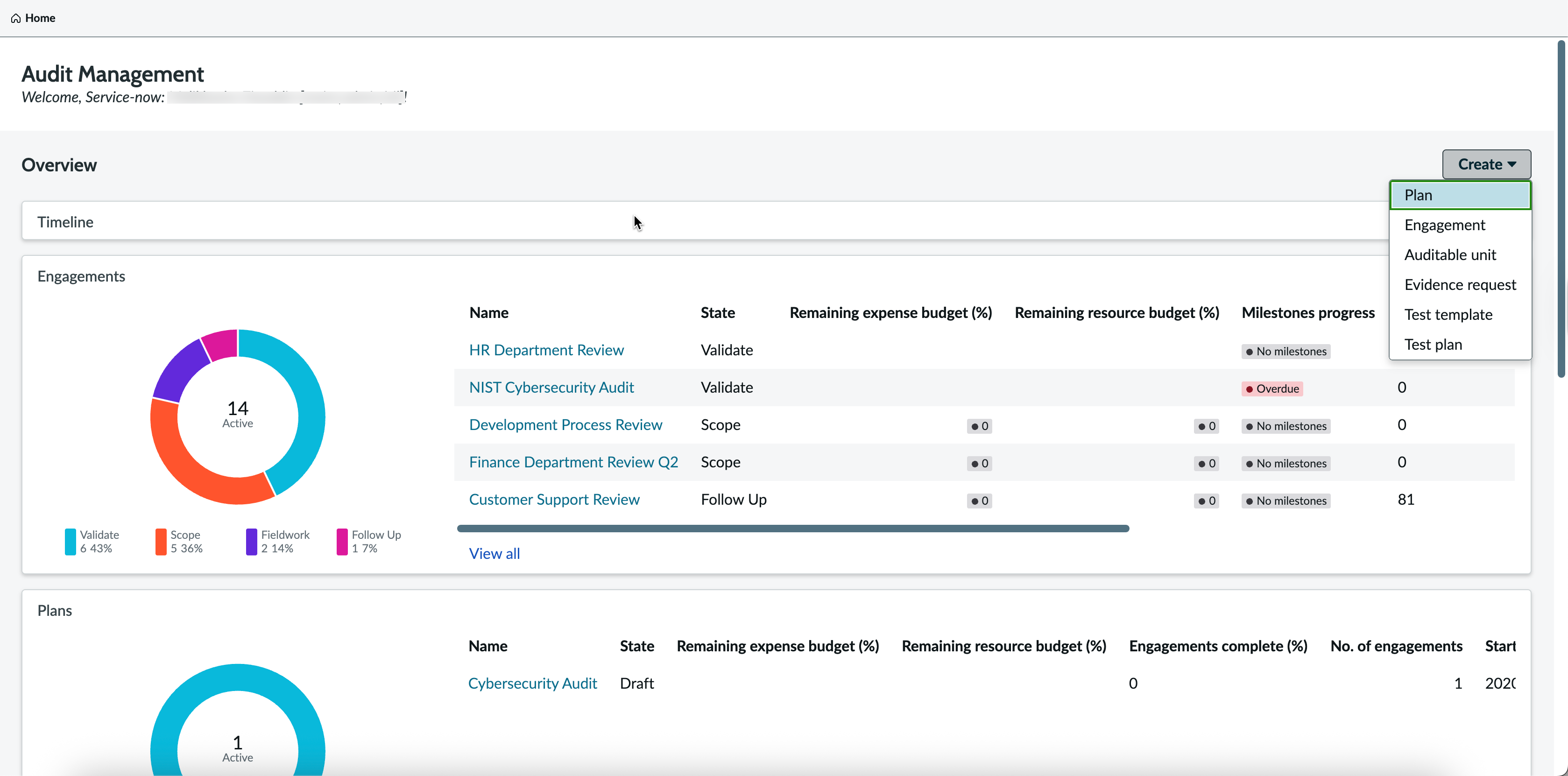Click the Fieldwork 2 14% legend label
1568x776 pixels.
[285, 542]
